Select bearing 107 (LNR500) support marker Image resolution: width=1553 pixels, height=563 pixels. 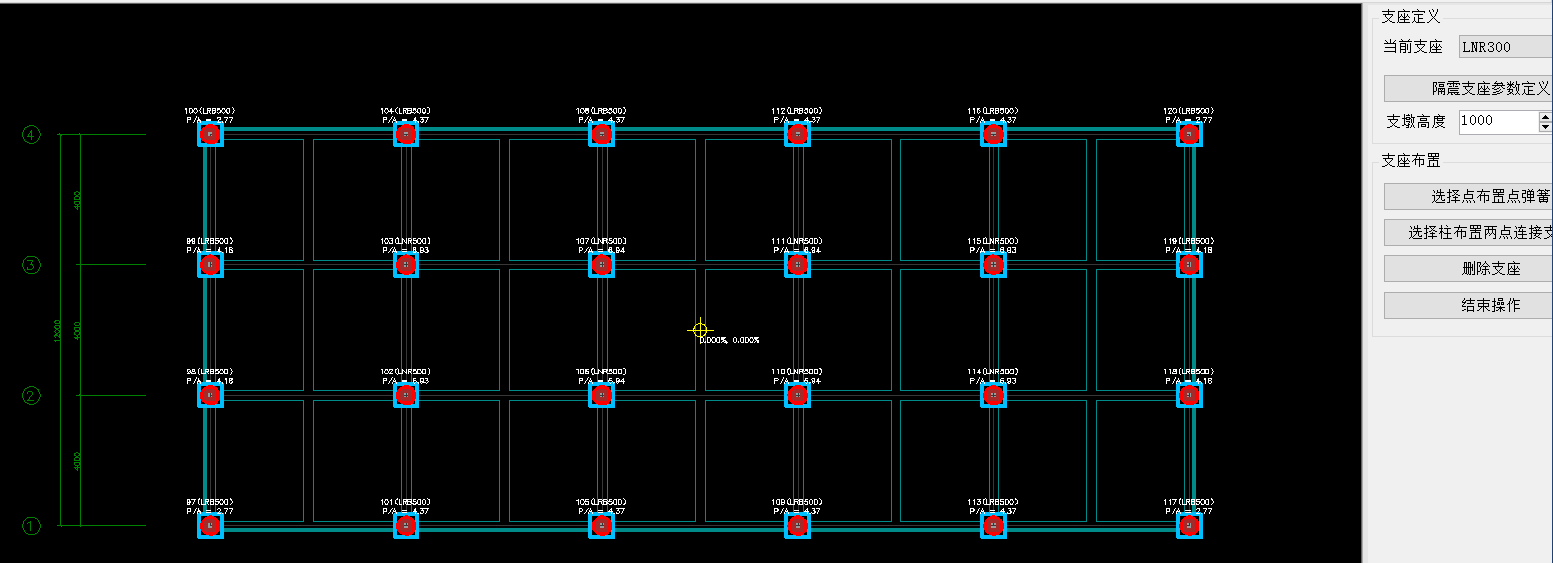pos(601,265)
